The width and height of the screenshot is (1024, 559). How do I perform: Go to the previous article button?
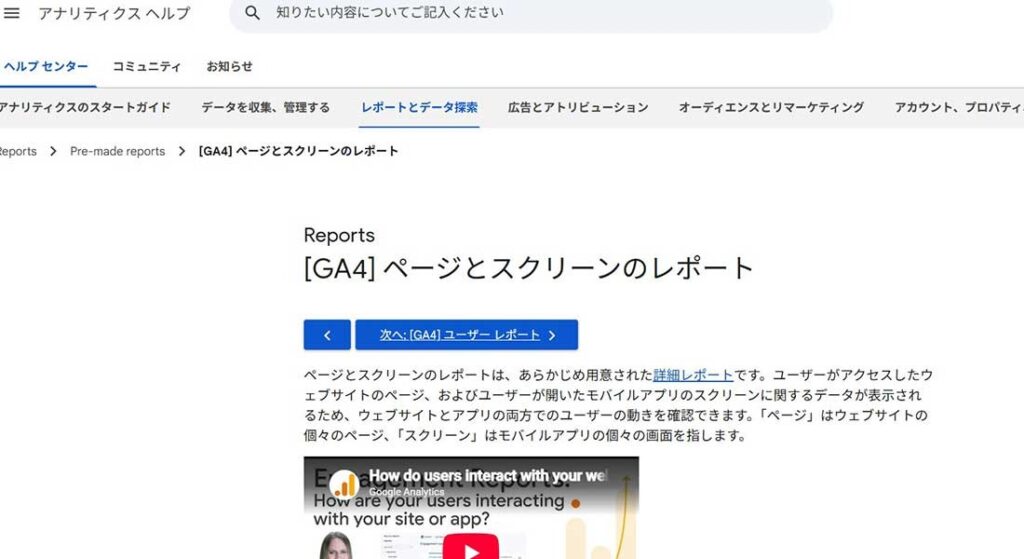[327, 335]
